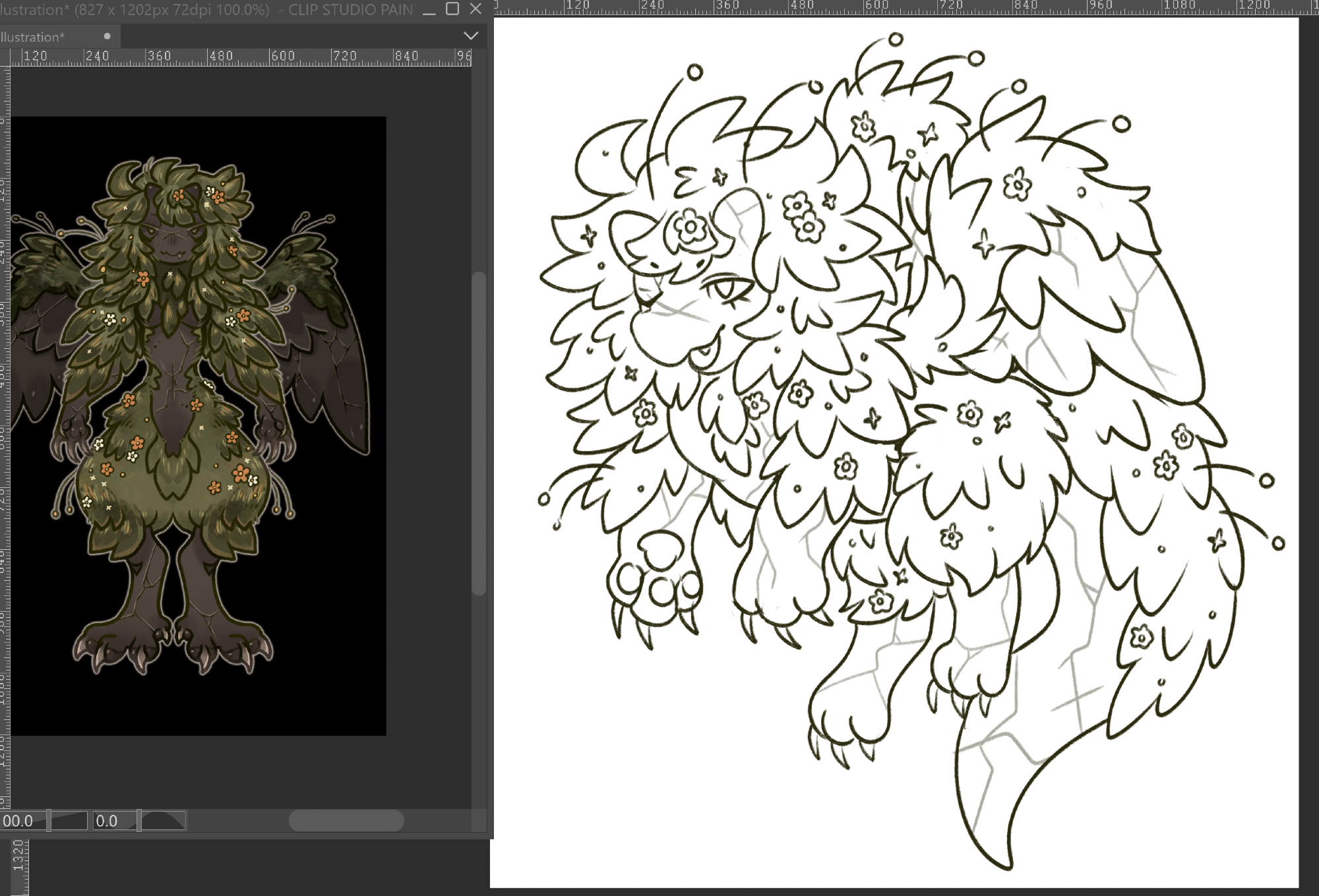
Task: Click the vertical scrollbar thumb
Action: click(479, 432)
